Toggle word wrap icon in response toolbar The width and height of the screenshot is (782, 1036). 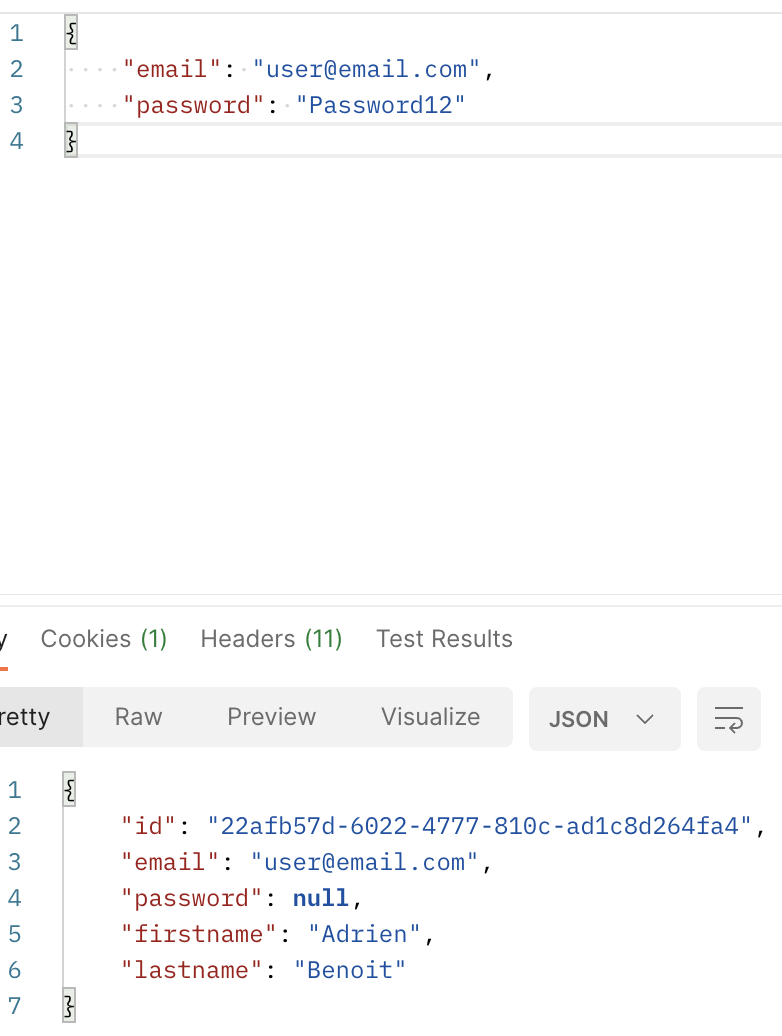click(729, 719)
